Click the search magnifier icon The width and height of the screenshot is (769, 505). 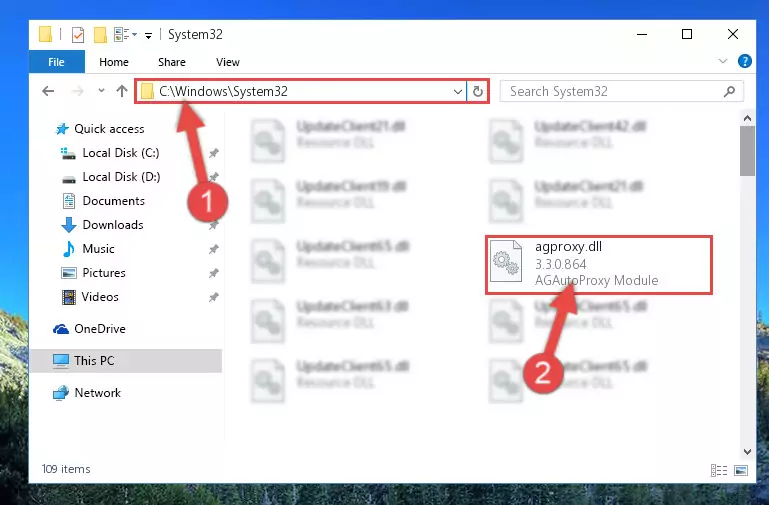(x=729, y=91)
